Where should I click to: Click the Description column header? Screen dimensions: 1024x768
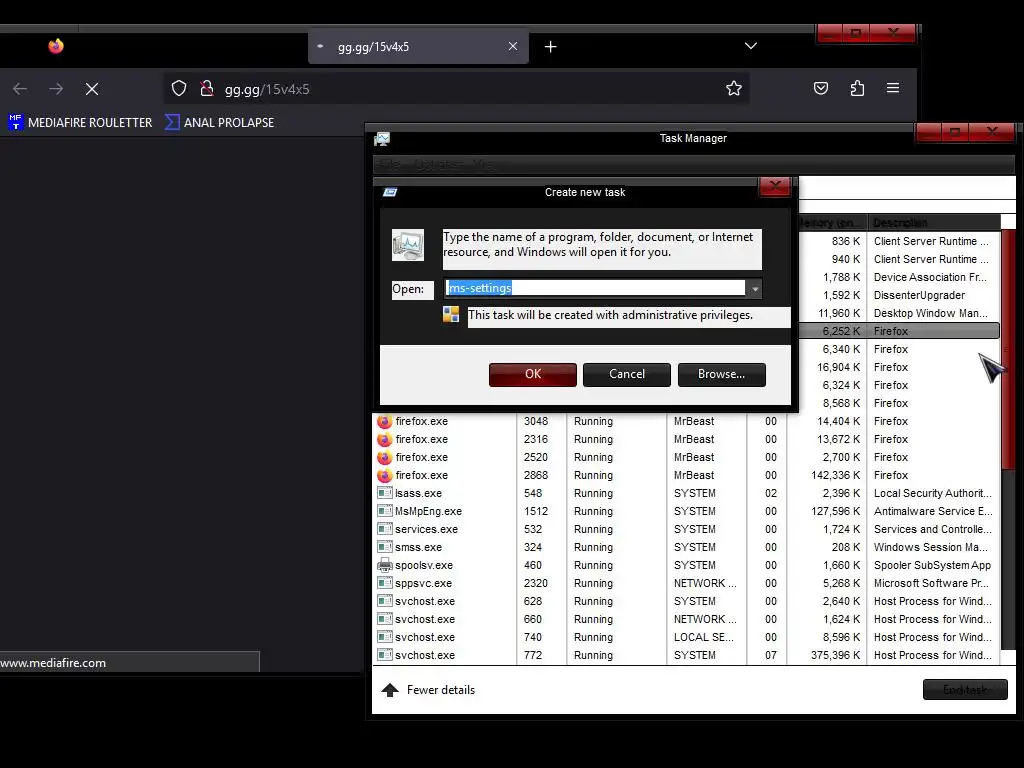click(x=934, y=223)
